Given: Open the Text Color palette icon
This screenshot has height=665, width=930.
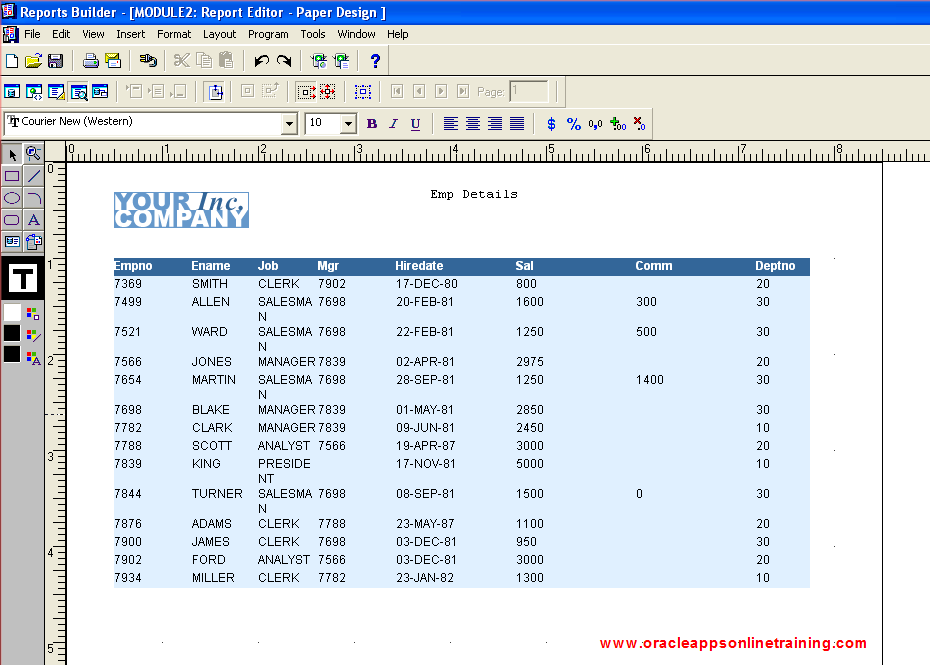Looking at the screenshot, I should click(x=33, y=357).
